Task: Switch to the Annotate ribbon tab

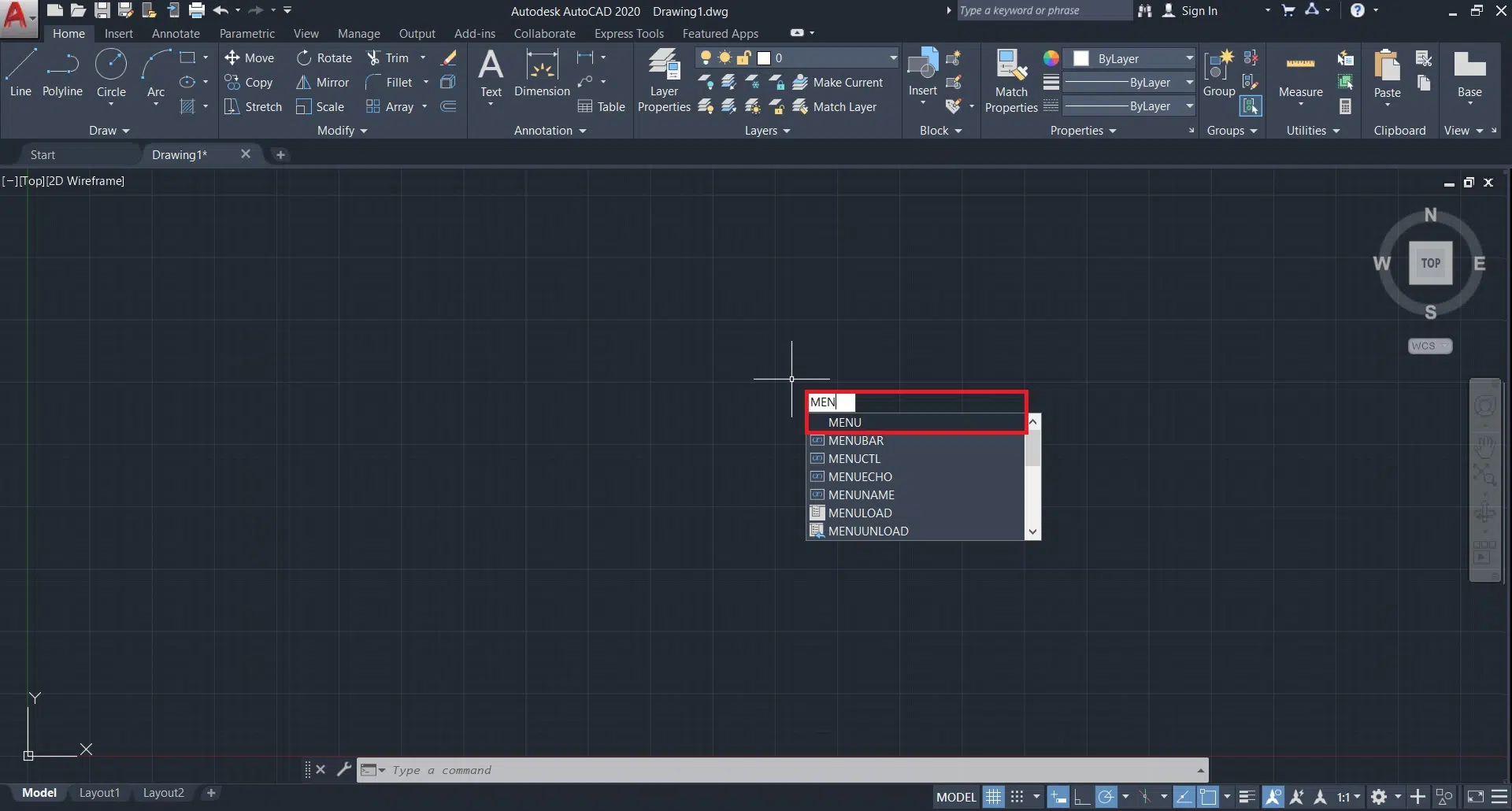Action: (x=176, y=34)
